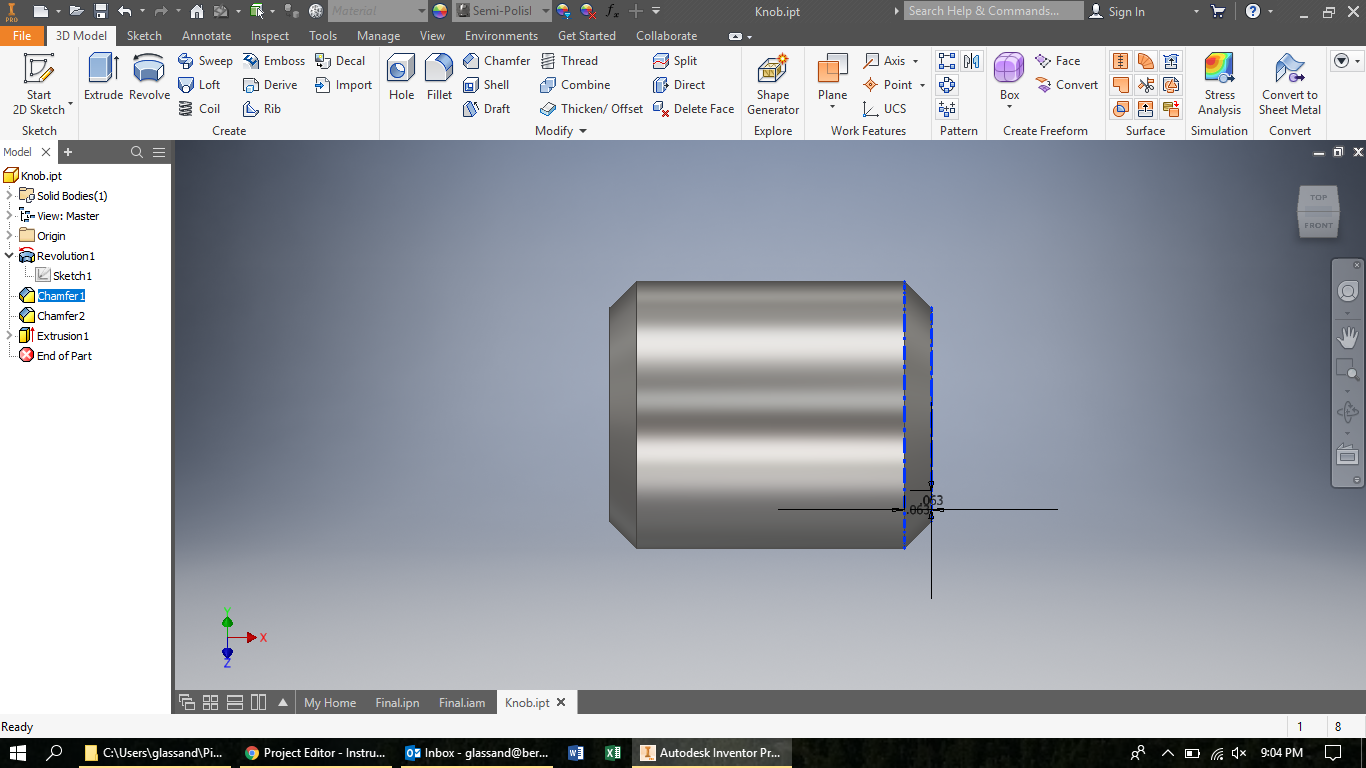Open the File menu
This screenshot has width=1366, height=768.
pos(22,35)
